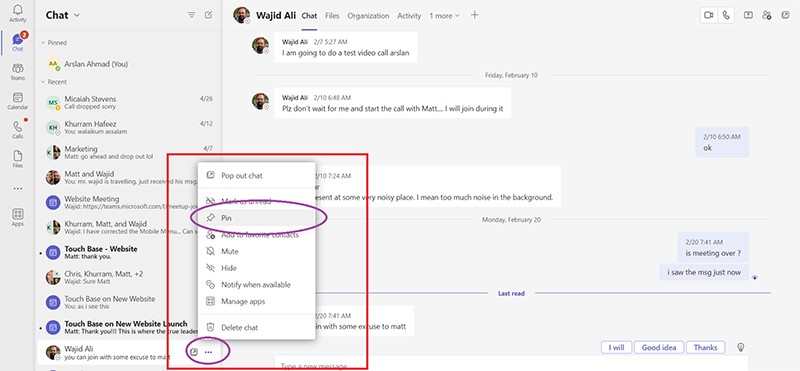
Task: Open the Activity feed in left rail
Action: pos(17,13)
